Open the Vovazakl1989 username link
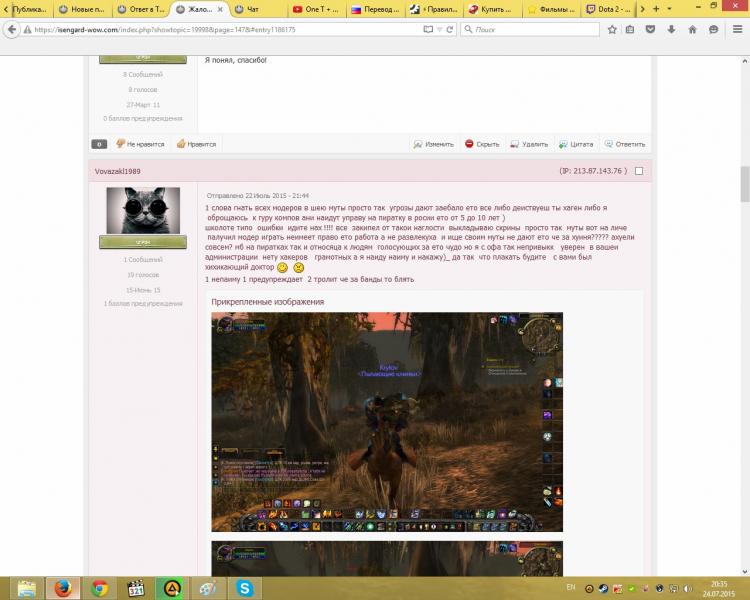This screenshot has height=600, width=750. coord(118,171)
